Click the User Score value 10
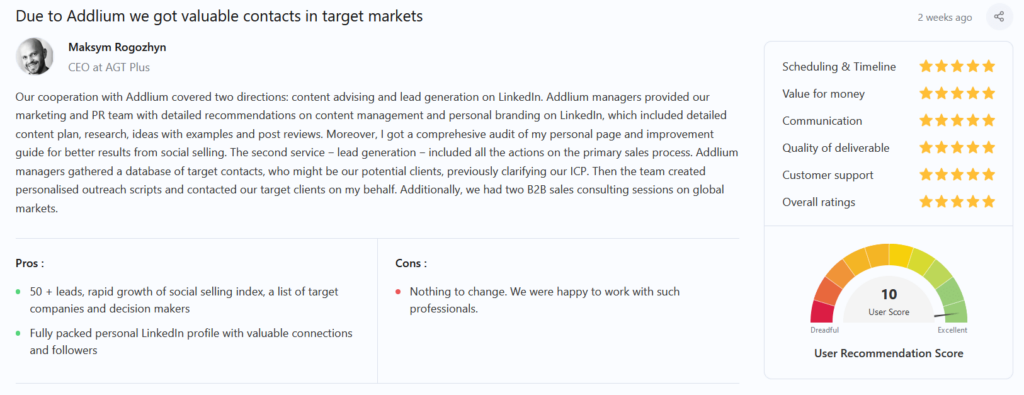 pyautogui.click(x=889, y=294)
